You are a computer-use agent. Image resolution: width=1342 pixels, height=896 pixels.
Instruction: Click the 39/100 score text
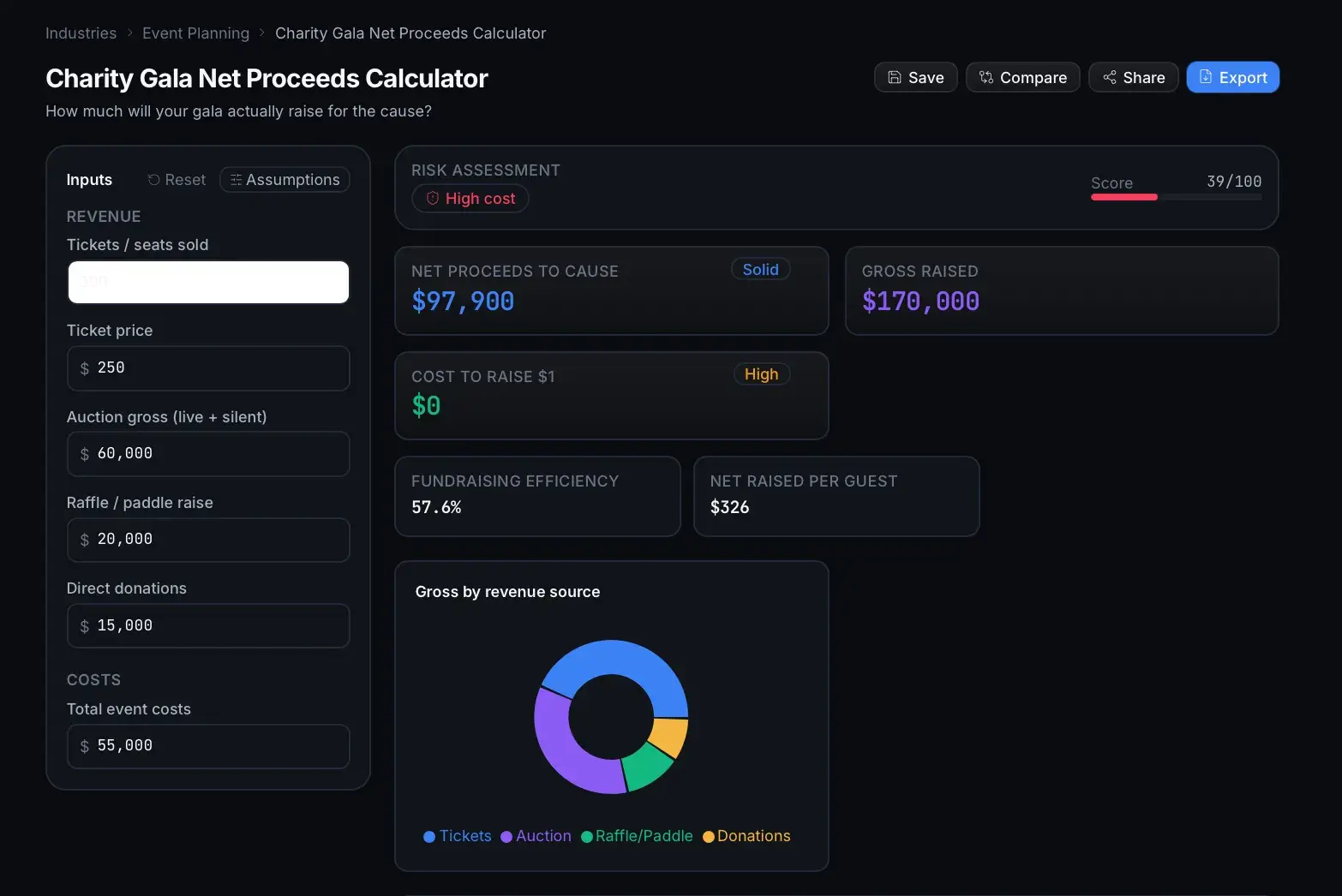1234,182
